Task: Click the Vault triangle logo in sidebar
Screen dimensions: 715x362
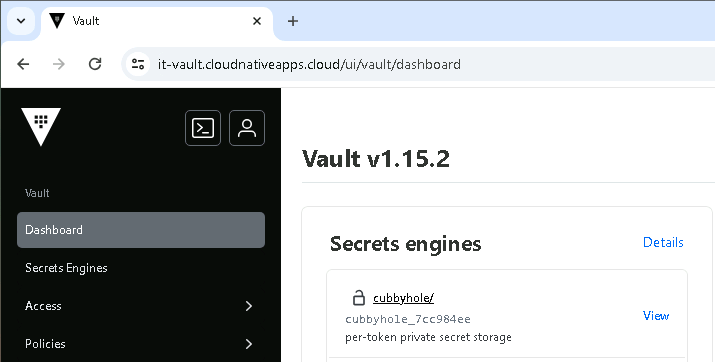Action: [41, 127]
